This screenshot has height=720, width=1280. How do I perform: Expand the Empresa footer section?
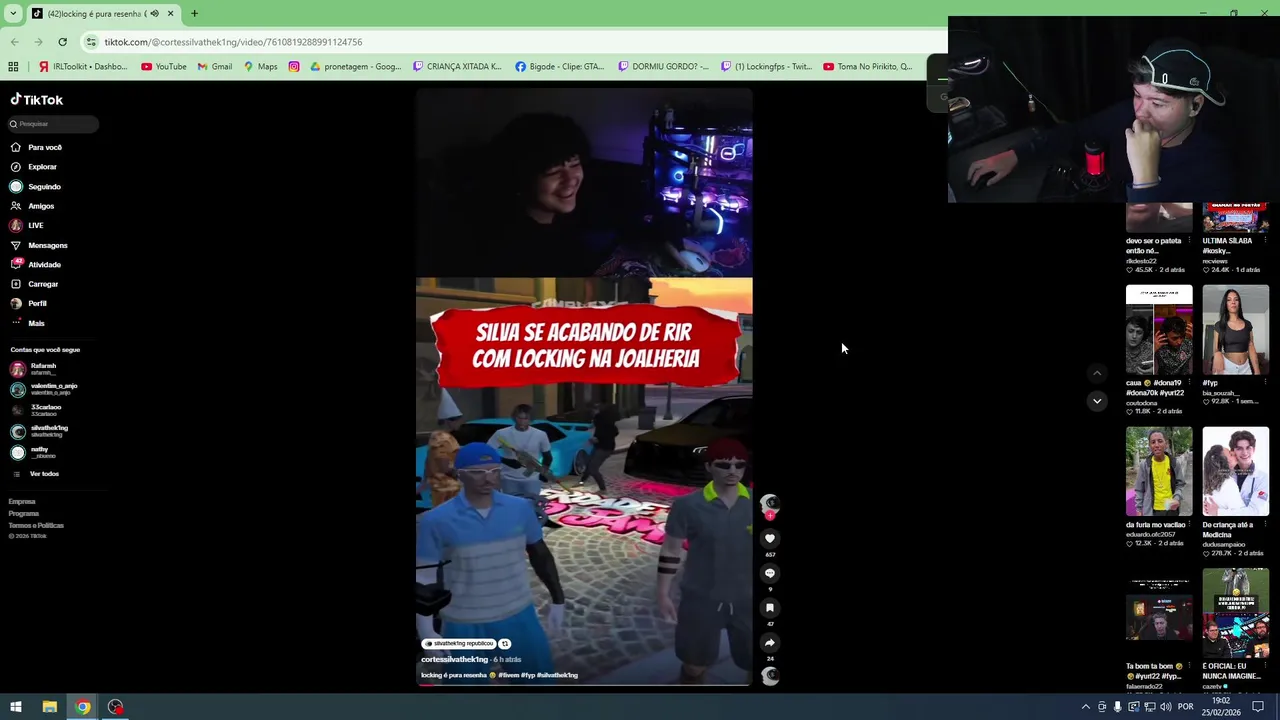(22, 502)
